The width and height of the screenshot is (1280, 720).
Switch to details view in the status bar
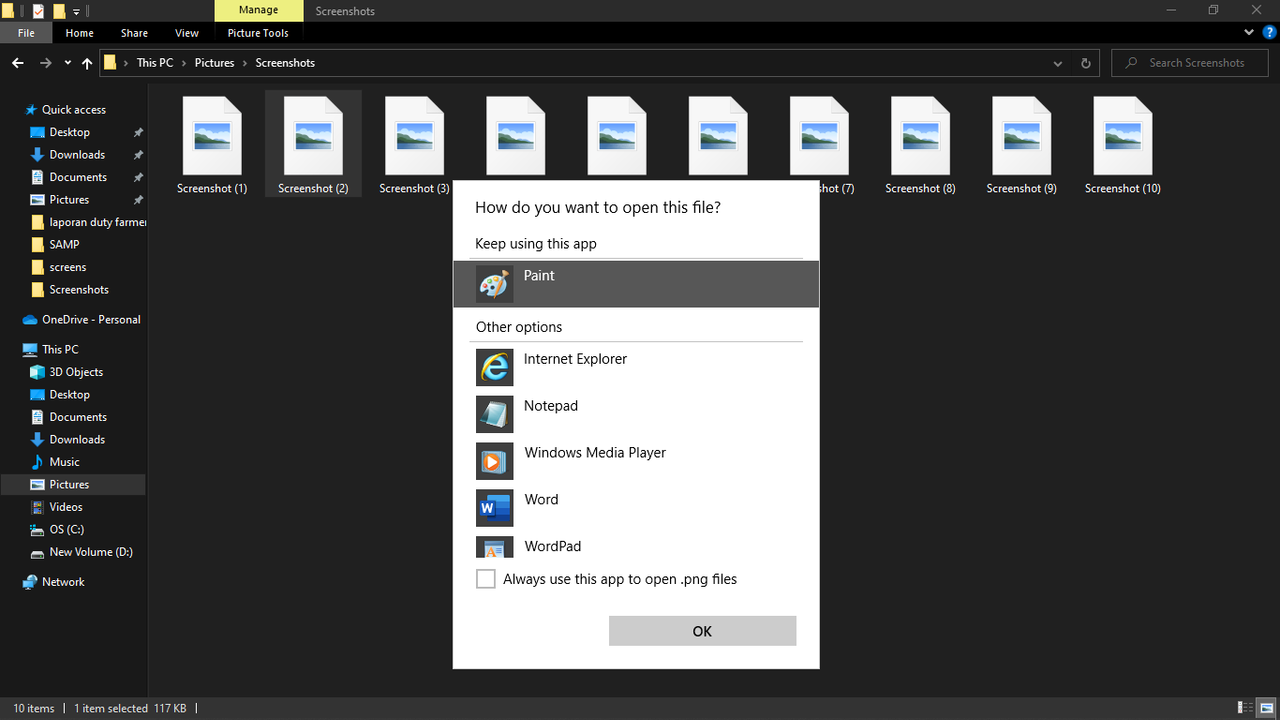pos(1245,708)
